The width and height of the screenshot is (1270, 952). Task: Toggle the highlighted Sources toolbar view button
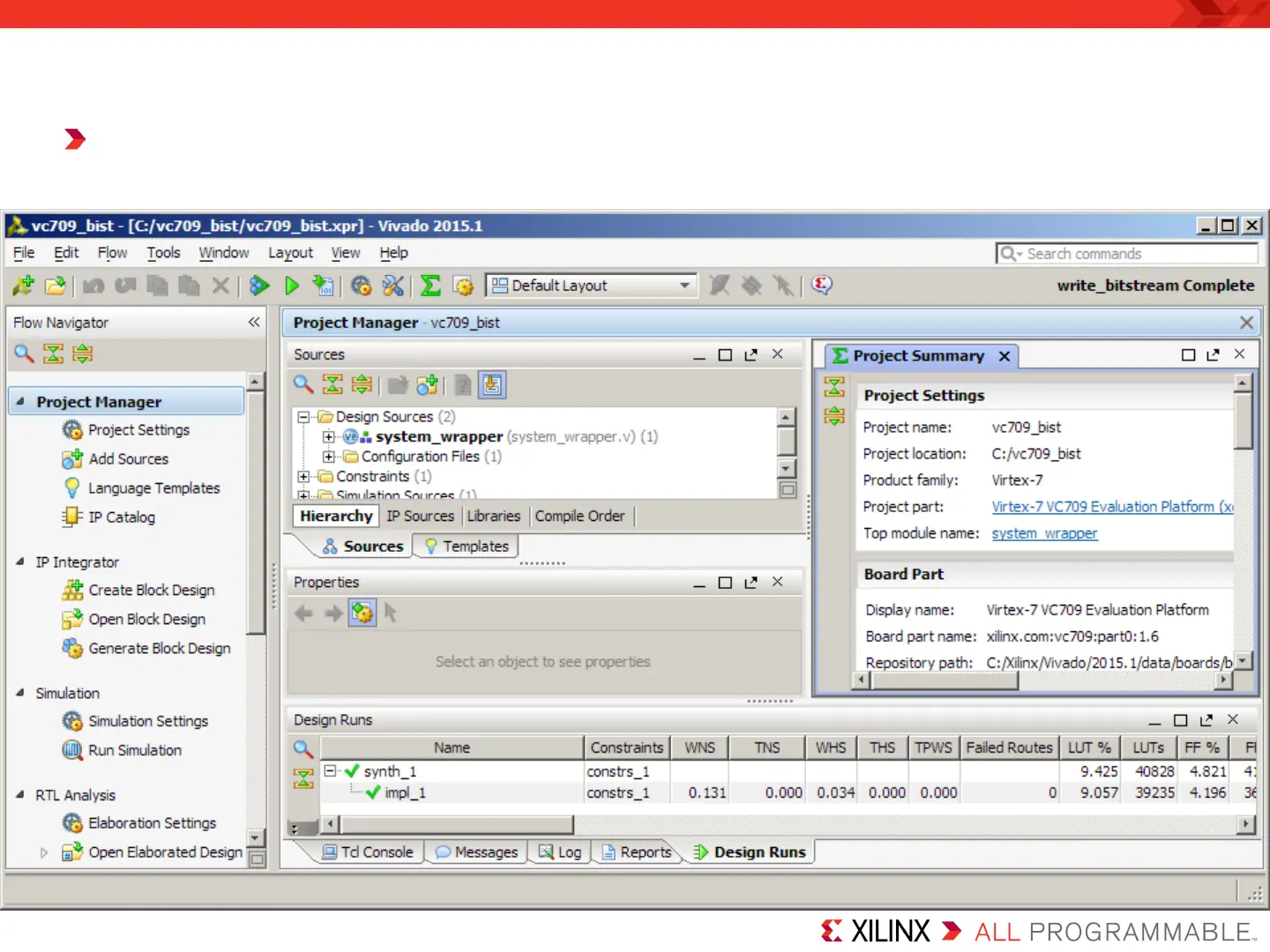point(492,384)
